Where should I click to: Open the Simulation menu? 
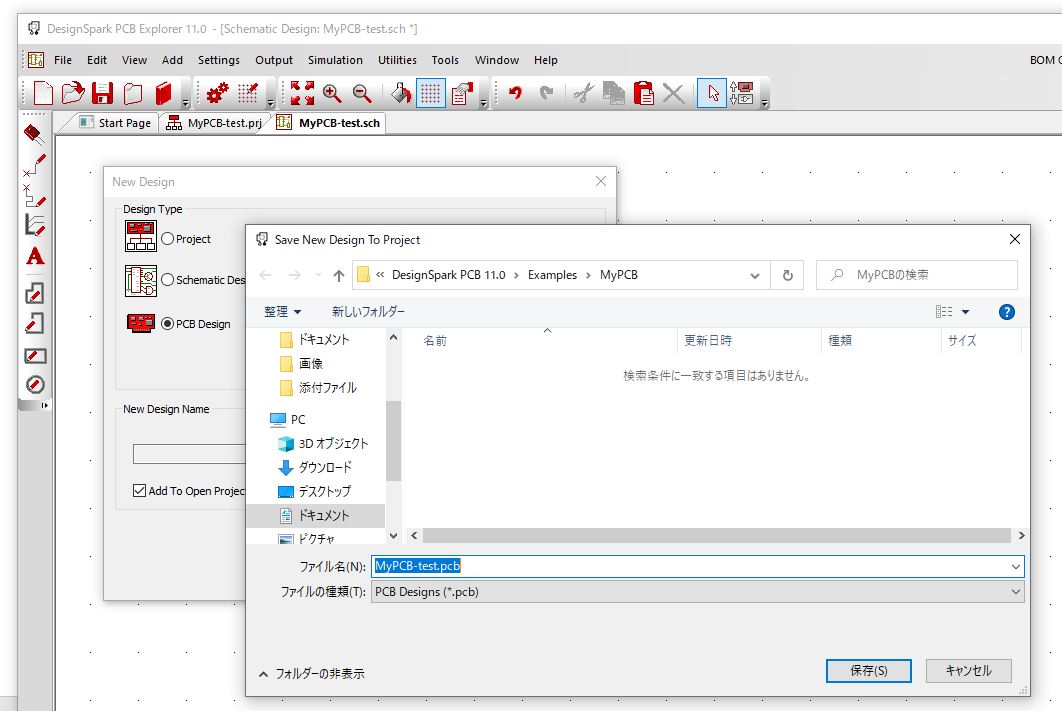(x=335, y=60)
